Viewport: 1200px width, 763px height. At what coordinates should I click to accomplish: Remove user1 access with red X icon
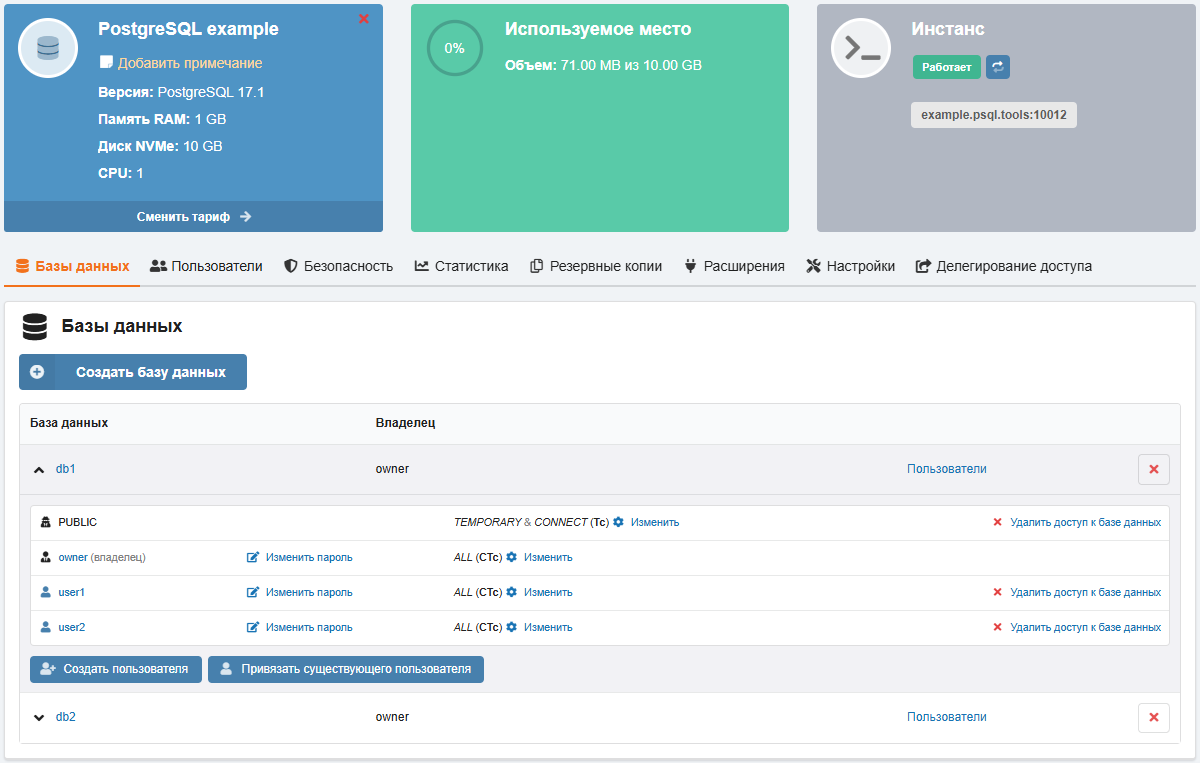coord(997,591)
